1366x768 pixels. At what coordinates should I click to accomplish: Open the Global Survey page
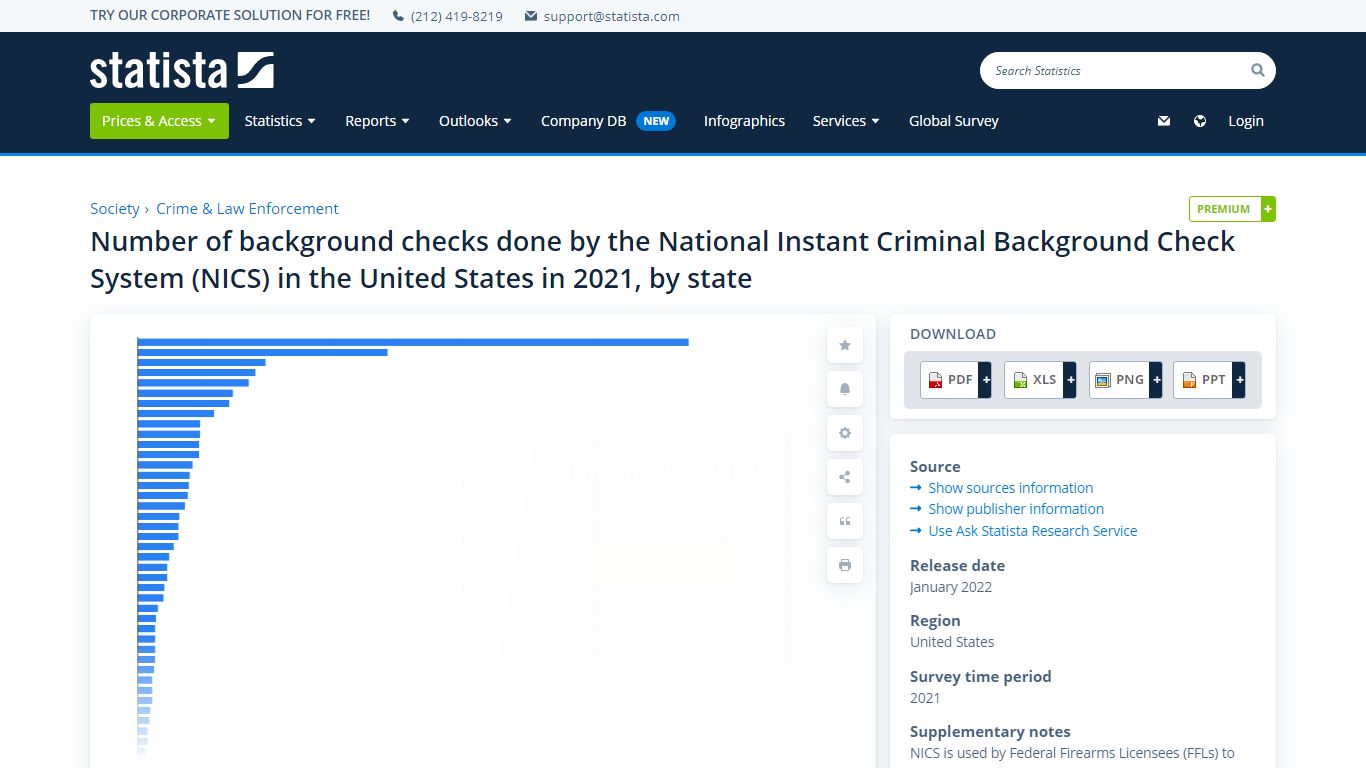[x=954, y=121]
